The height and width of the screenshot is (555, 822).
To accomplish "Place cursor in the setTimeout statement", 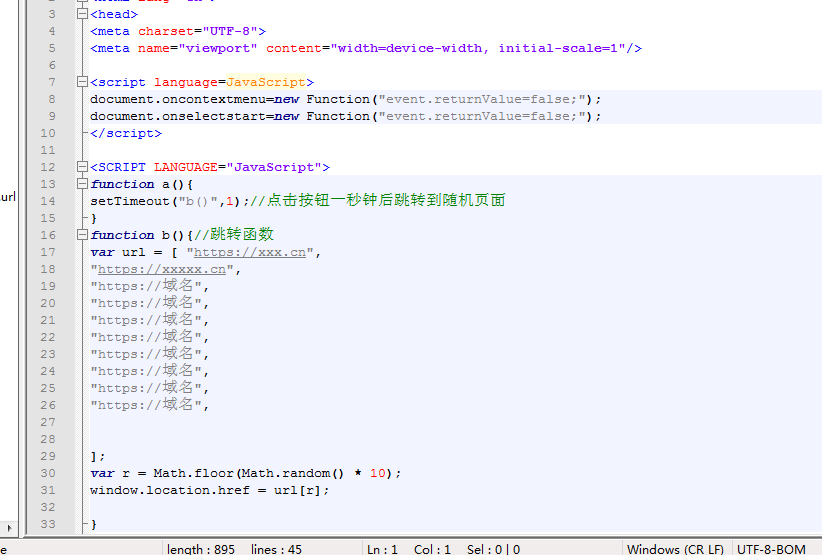I will [x=130, y=201].
